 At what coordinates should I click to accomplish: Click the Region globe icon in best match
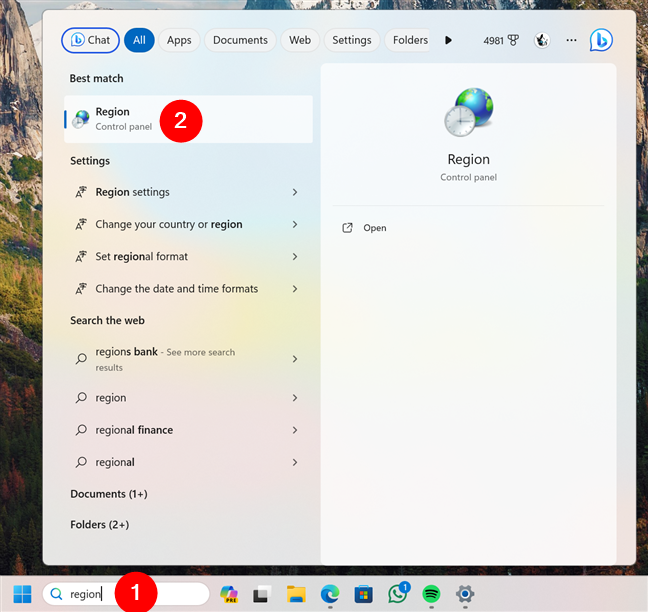tap(81, 119)
